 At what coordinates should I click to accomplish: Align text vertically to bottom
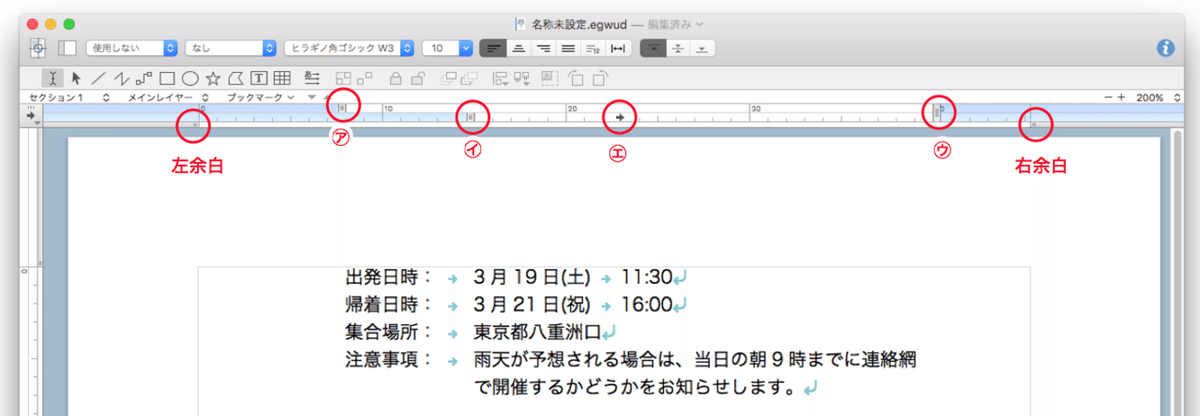pyautogui.click(x=702, y=47)
